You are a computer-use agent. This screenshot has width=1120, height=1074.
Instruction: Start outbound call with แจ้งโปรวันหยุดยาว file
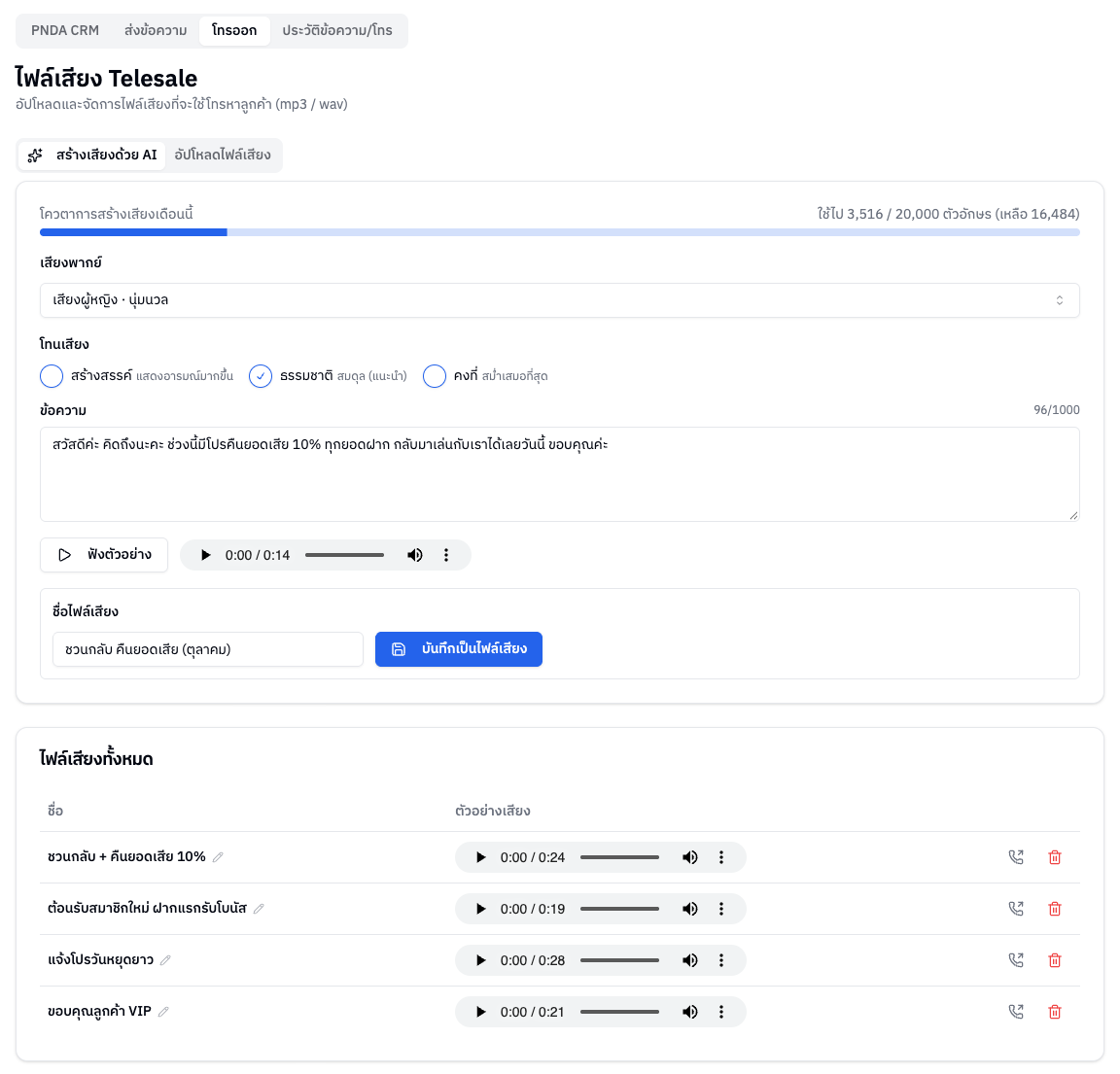[x=1016, y=959]
